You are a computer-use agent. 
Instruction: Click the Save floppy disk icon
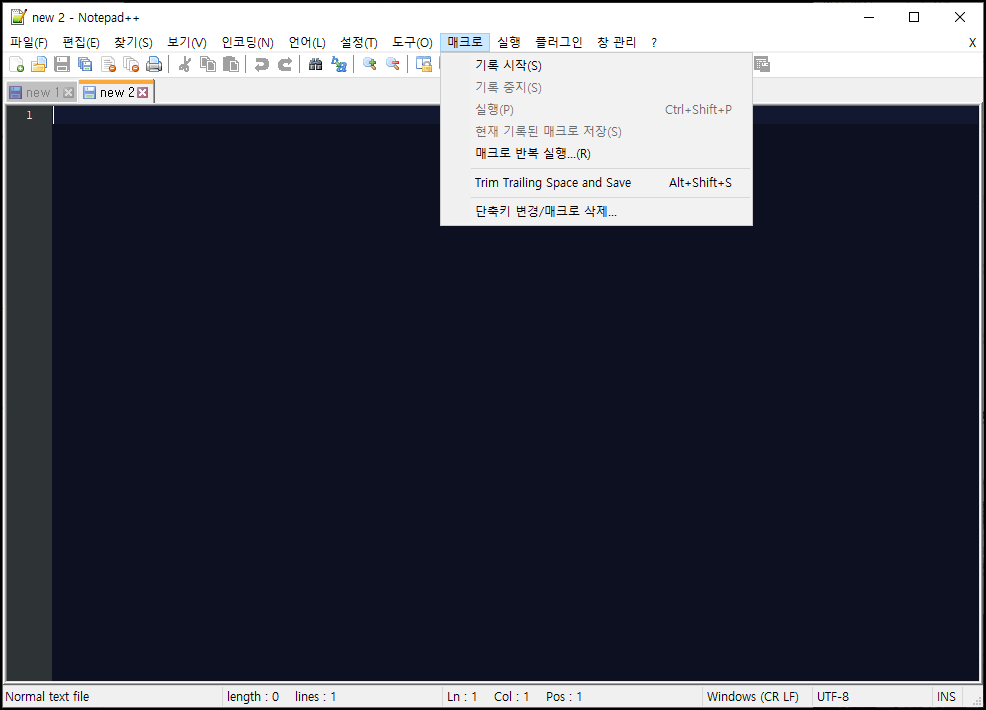tap(62, 64)
